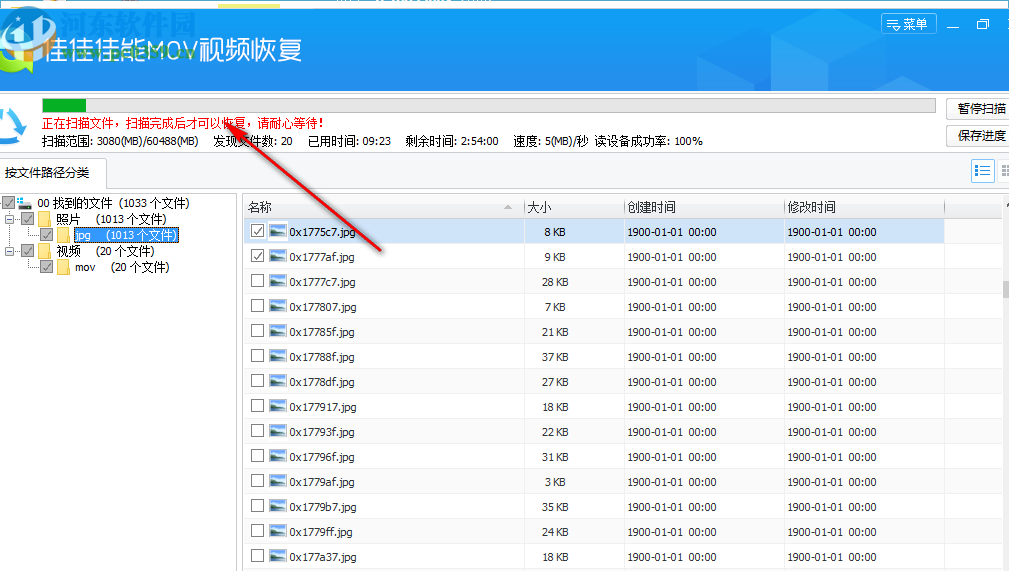Check the 0x17788f.jpg checkbox
The height and width of the screenshot is (571, 1009).
tap(257, 356)
